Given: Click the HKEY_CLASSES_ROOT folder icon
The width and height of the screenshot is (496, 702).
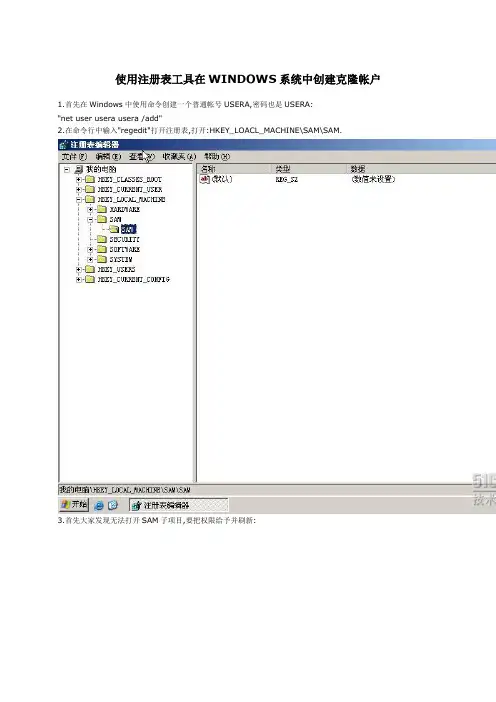Looking at the screenshot, I should pyautogui.click(x=90, y=180).
